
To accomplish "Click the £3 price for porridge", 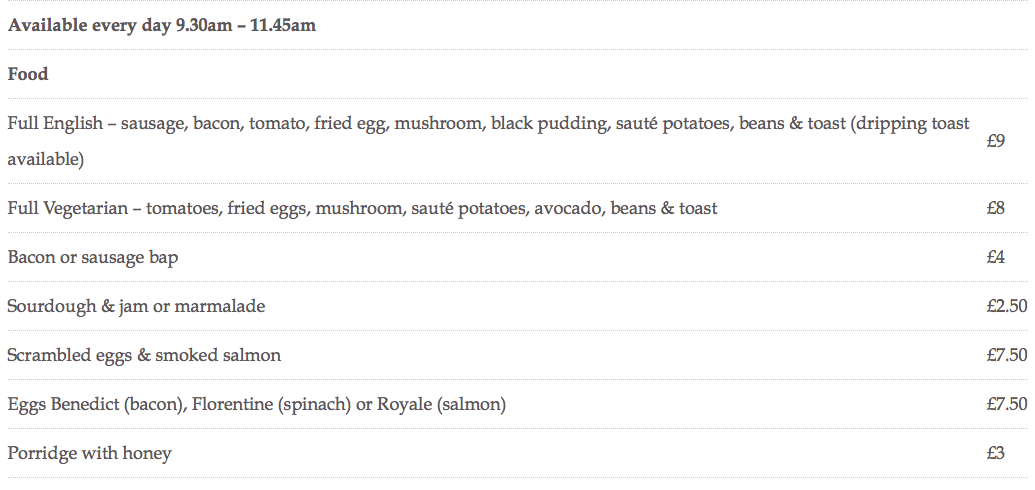I will pyautogui.click(x=995, y=453).
